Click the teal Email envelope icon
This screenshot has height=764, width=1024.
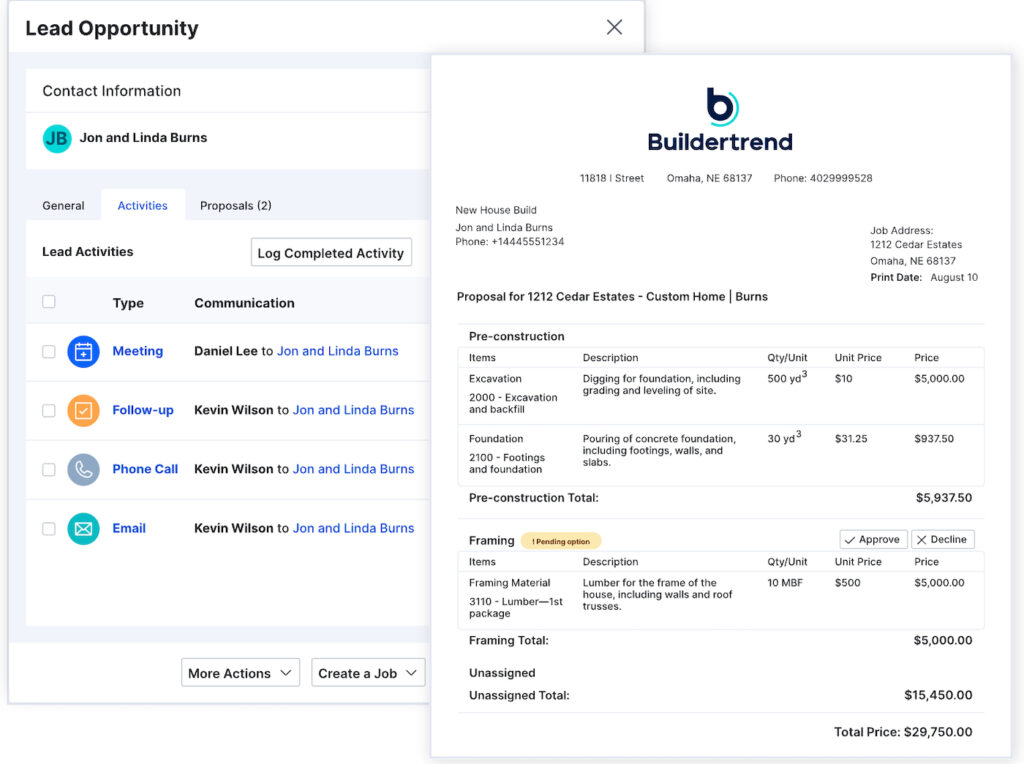[x=83, y=529]
